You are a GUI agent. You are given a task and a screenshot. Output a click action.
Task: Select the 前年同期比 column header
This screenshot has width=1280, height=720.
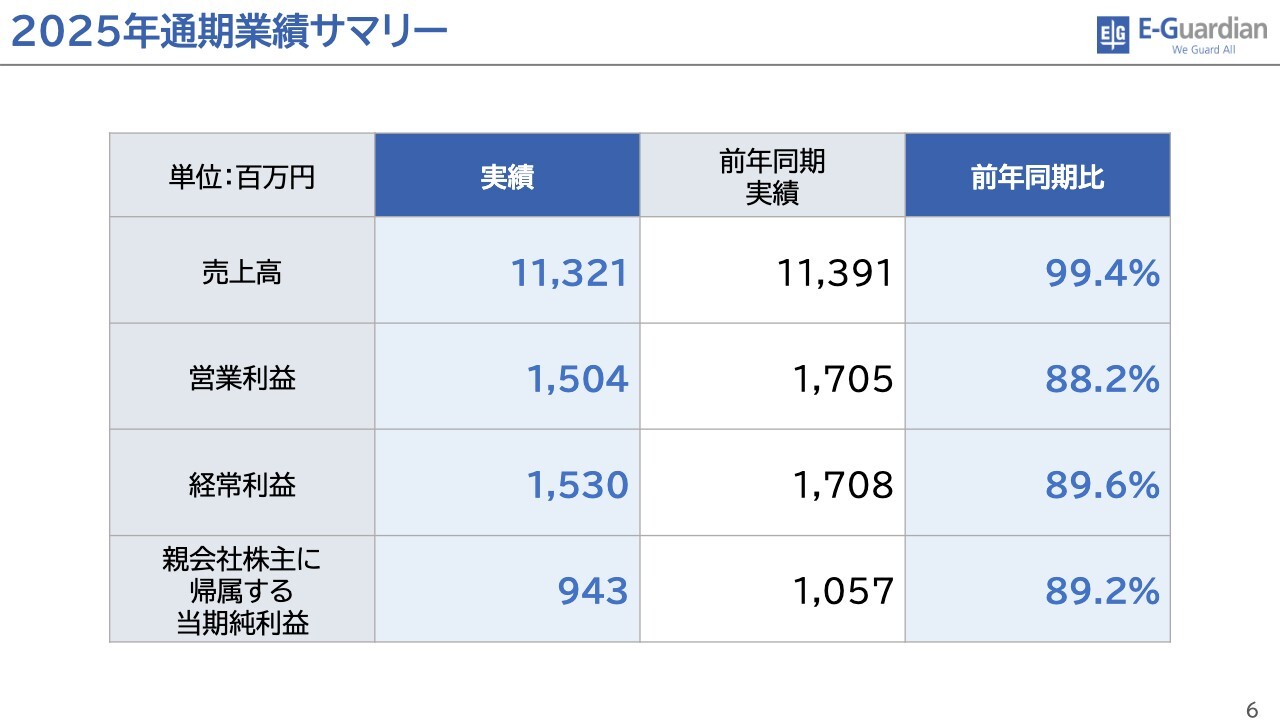(1037, 177)
